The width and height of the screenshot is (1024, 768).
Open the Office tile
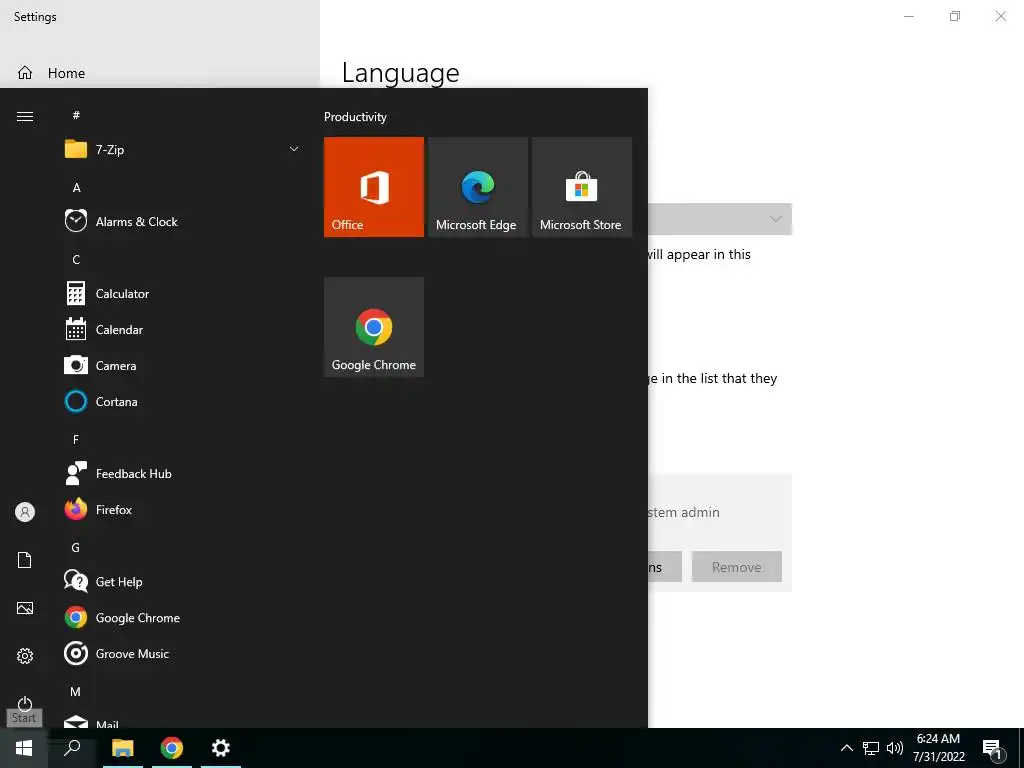point(374,187)
